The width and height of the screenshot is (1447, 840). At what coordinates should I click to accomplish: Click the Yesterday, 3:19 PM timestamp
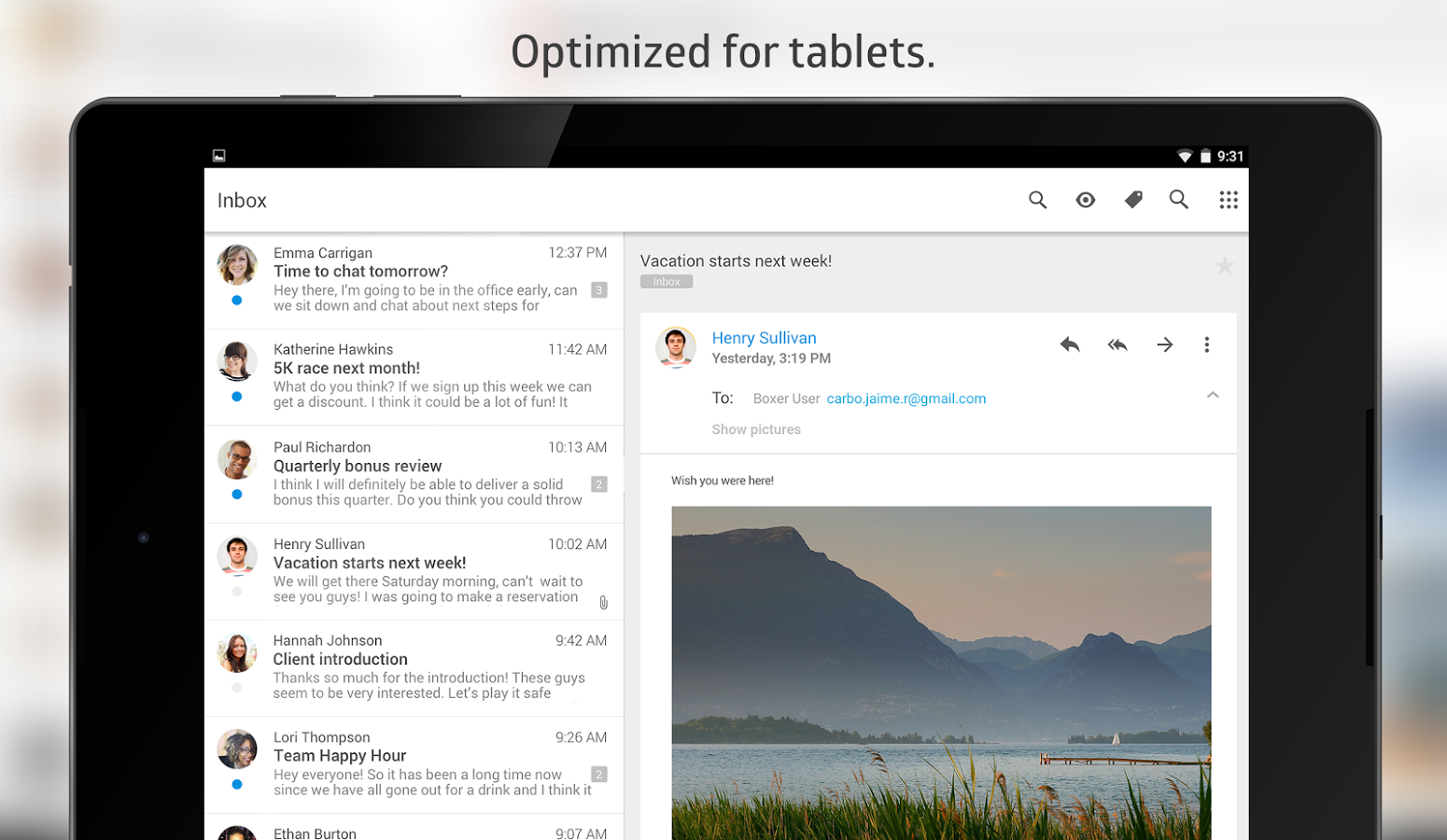point(771,358)
